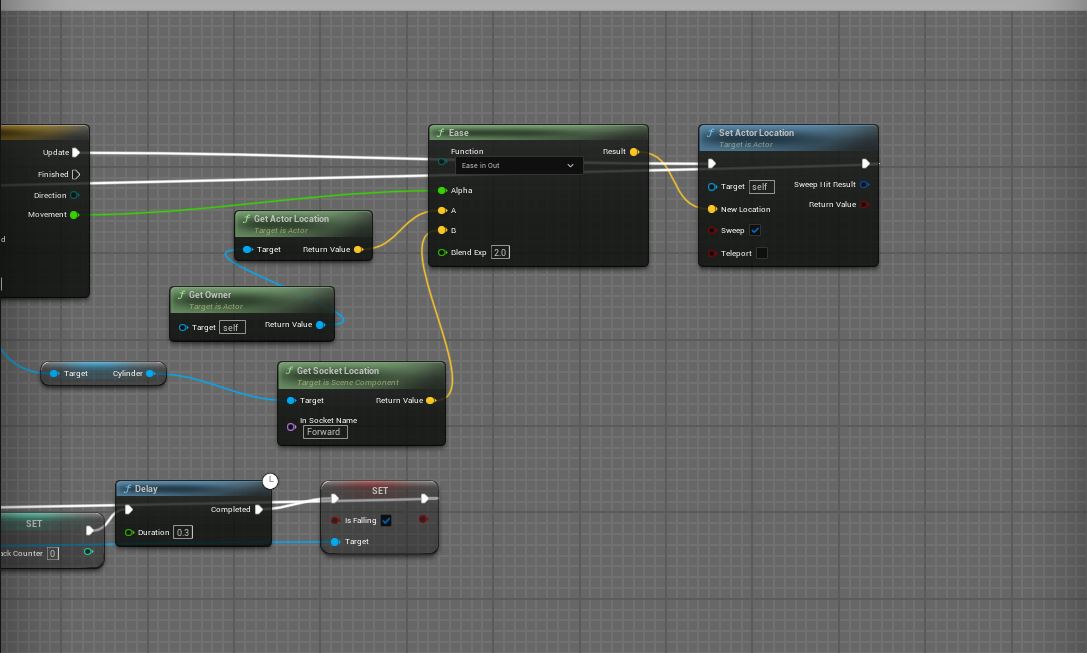Click the Cylinder output pin
This screenshot has height=653, width=1087.
click(150, 374)
